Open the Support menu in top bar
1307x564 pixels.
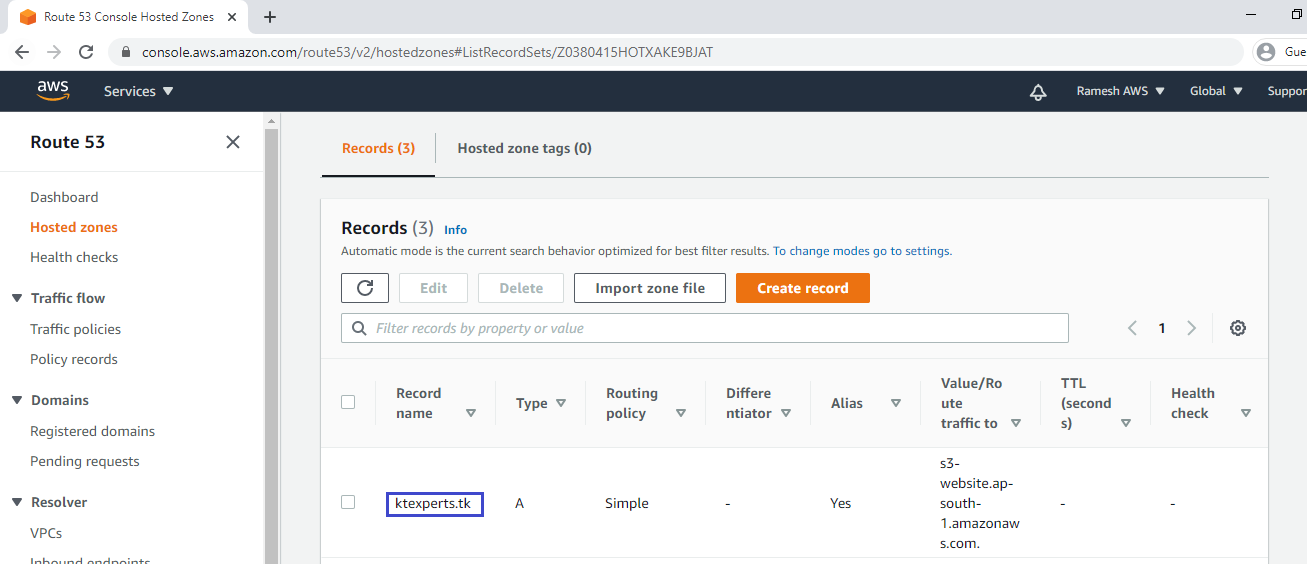click(x=1287, y=91)
